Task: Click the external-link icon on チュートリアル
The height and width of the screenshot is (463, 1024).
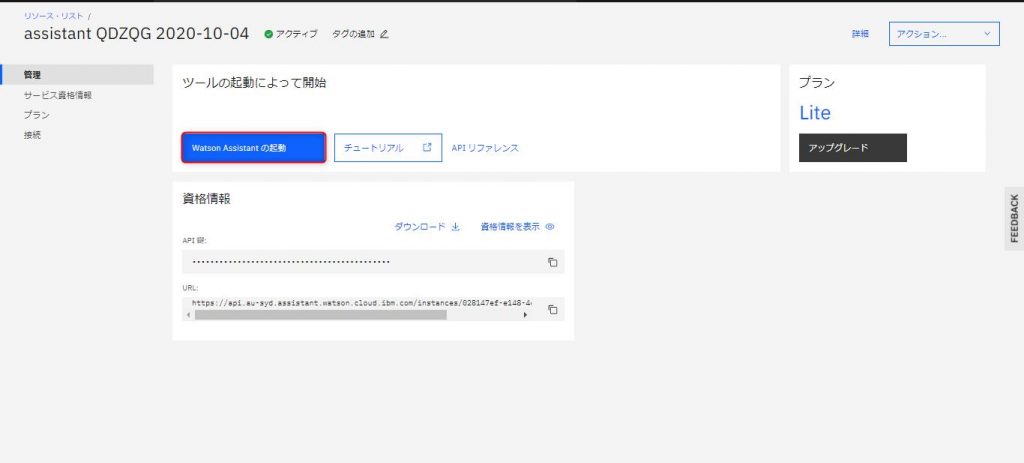Action: [428, 148]
